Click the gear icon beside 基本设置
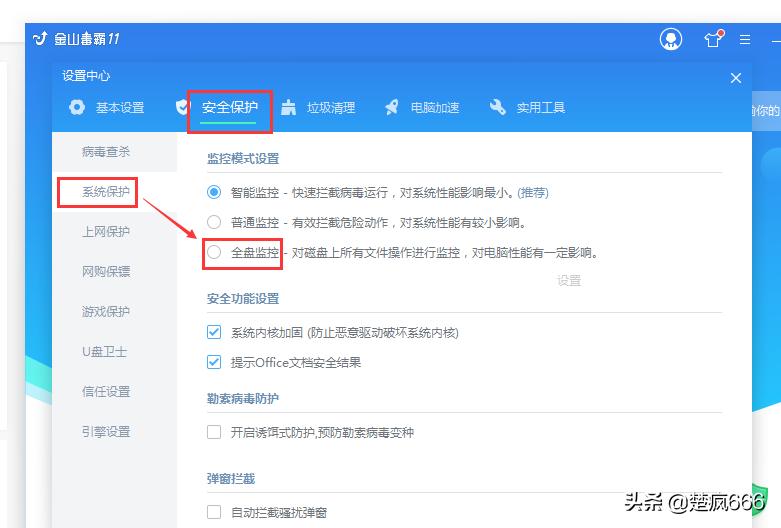The height and width of the screenshot is (528, 781). (x=77, y=107)
